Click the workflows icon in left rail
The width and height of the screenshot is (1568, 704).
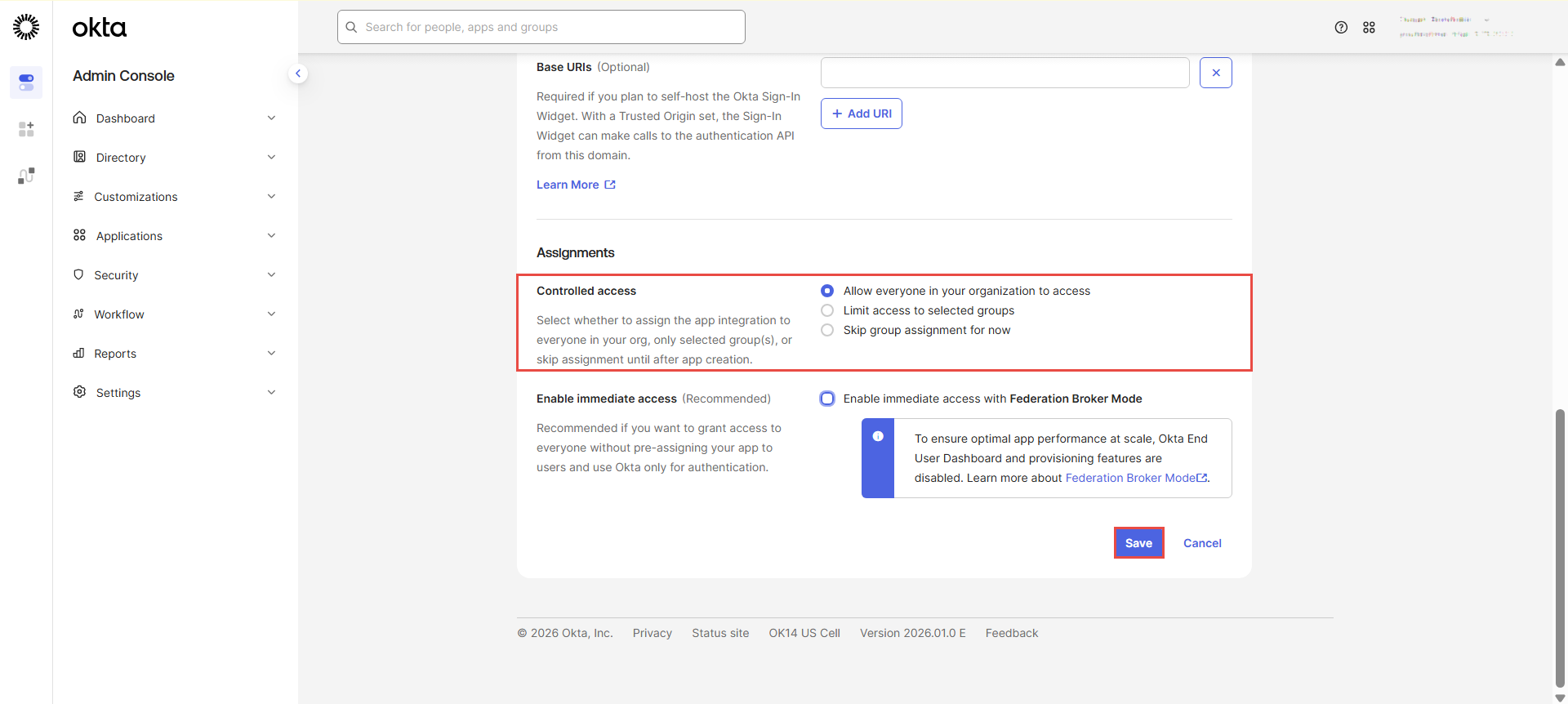click(x=26, y=176)
